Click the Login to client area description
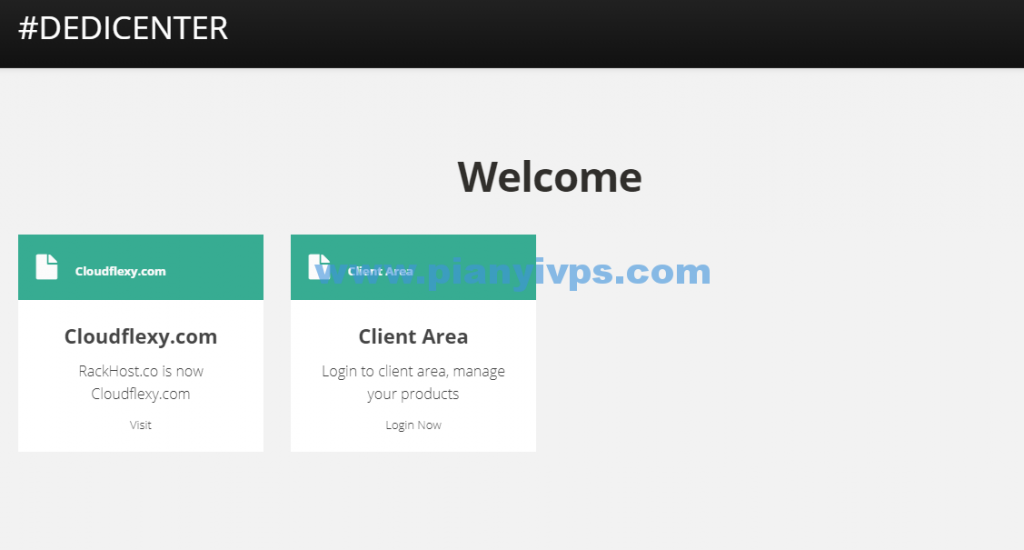The height and width of the screenshot is (550, 1024). point(413,382)
